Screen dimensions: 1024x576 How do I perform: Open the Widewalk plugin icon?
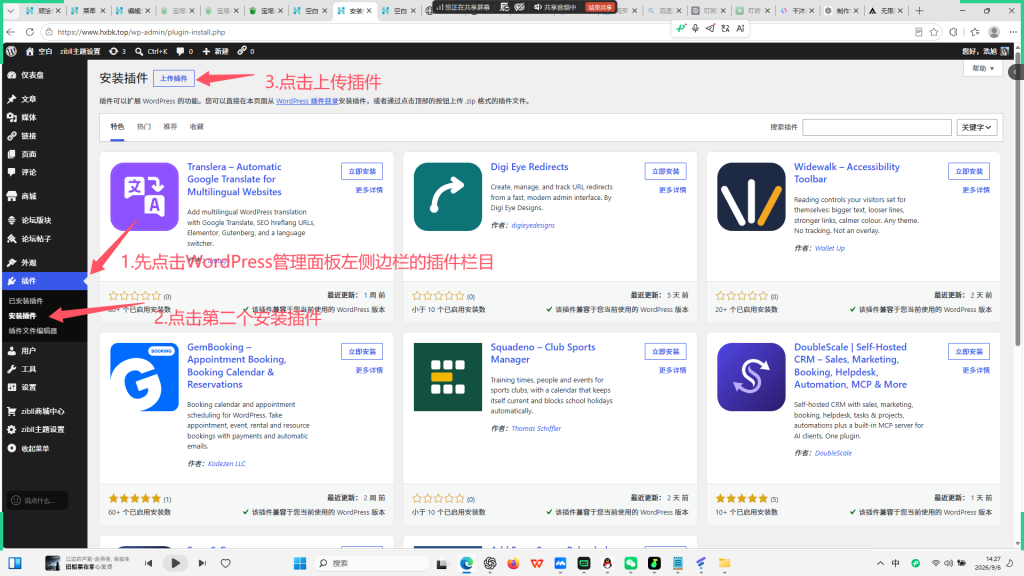coord(751,197)
